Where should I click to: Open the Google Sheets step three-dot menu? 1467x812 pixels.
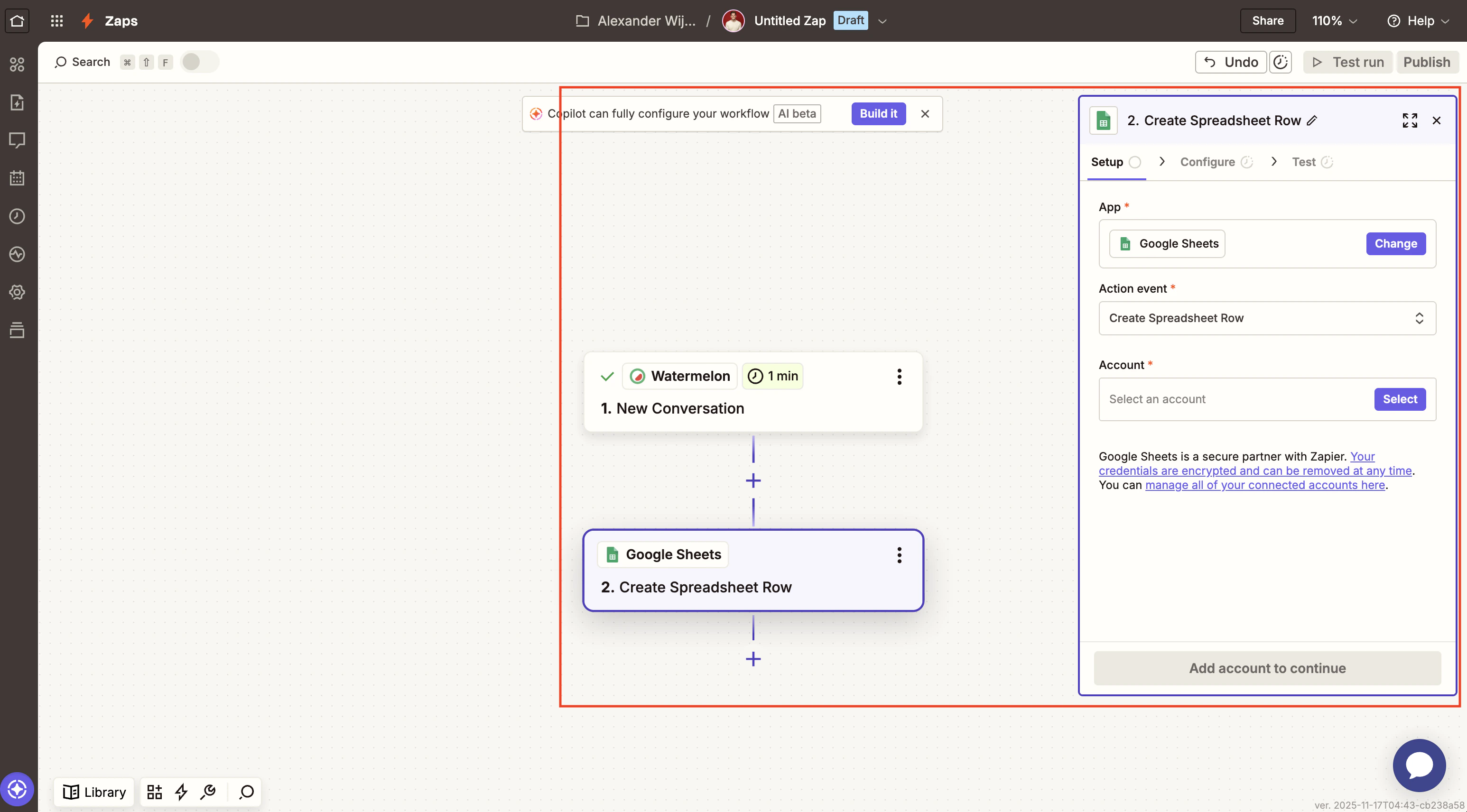click(899, 555)
